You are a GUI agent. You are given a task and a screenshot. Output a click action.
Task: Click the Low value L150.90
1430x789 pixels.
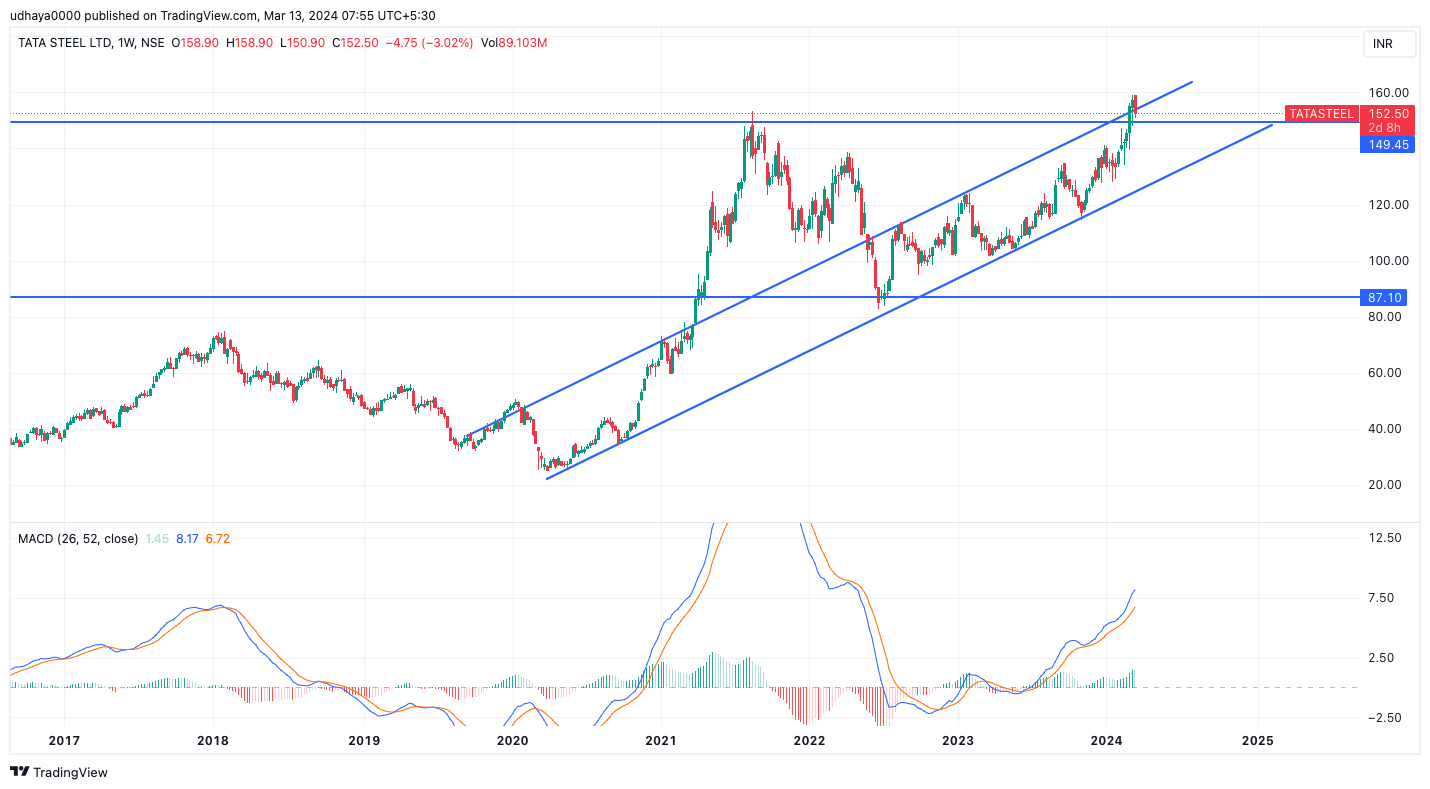[302, 43]
